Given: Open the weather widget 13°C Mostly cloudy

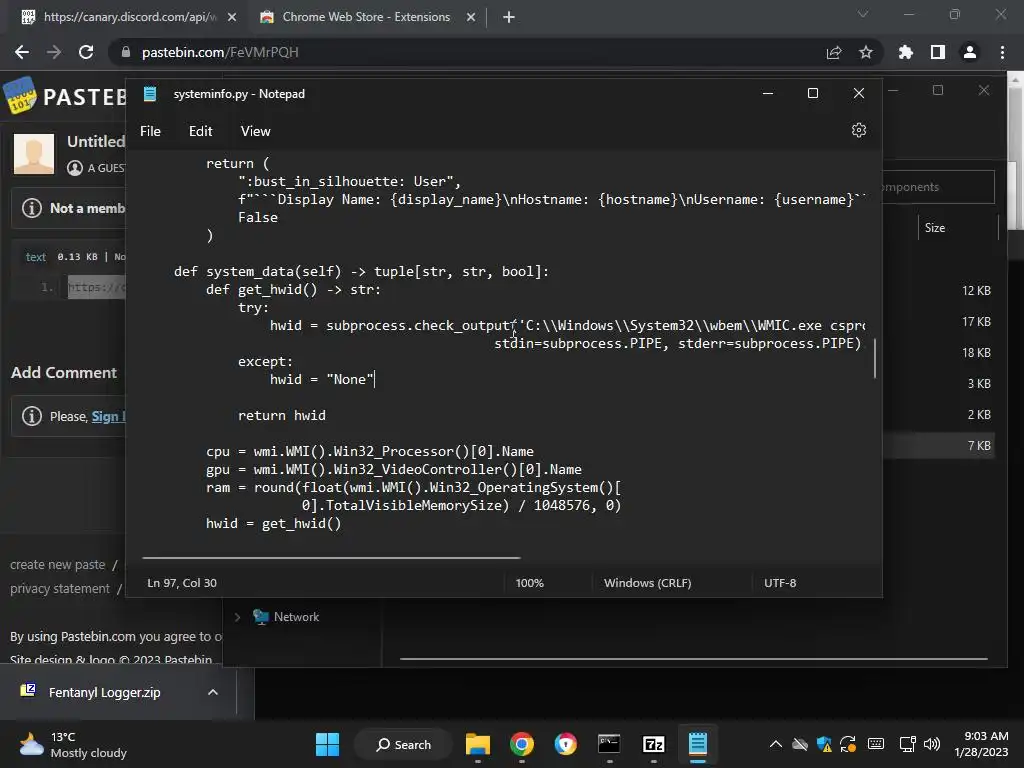Looking at the screenshot, I should [x=73, y=744].
